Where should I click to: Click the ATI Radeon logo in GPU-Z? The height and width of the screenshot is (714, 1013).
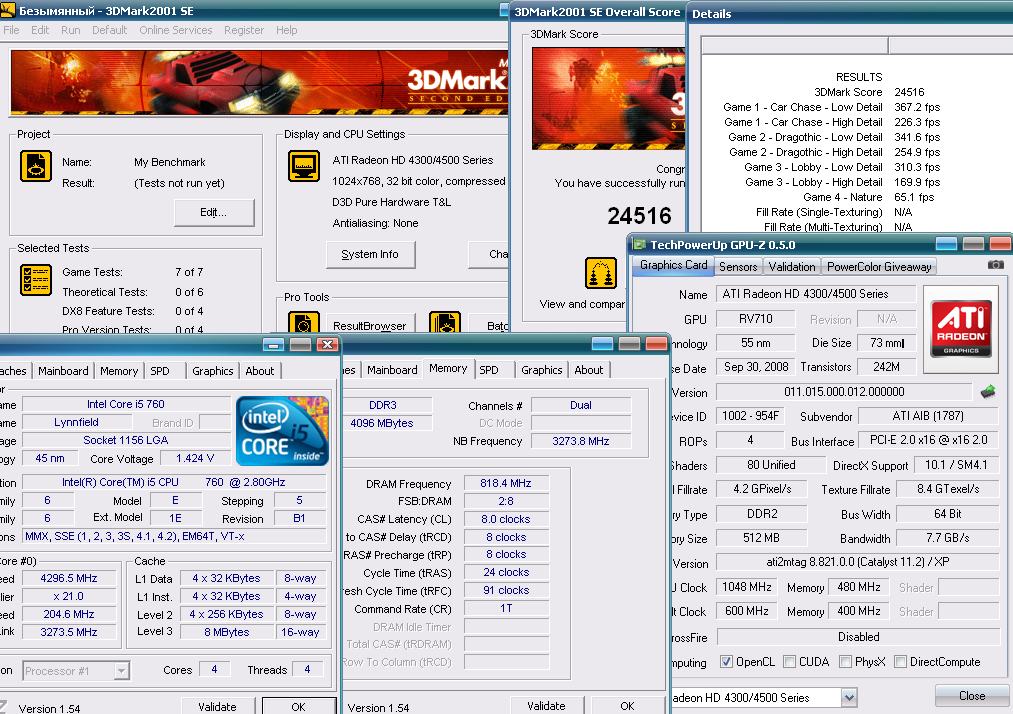(x=961, y=329)
